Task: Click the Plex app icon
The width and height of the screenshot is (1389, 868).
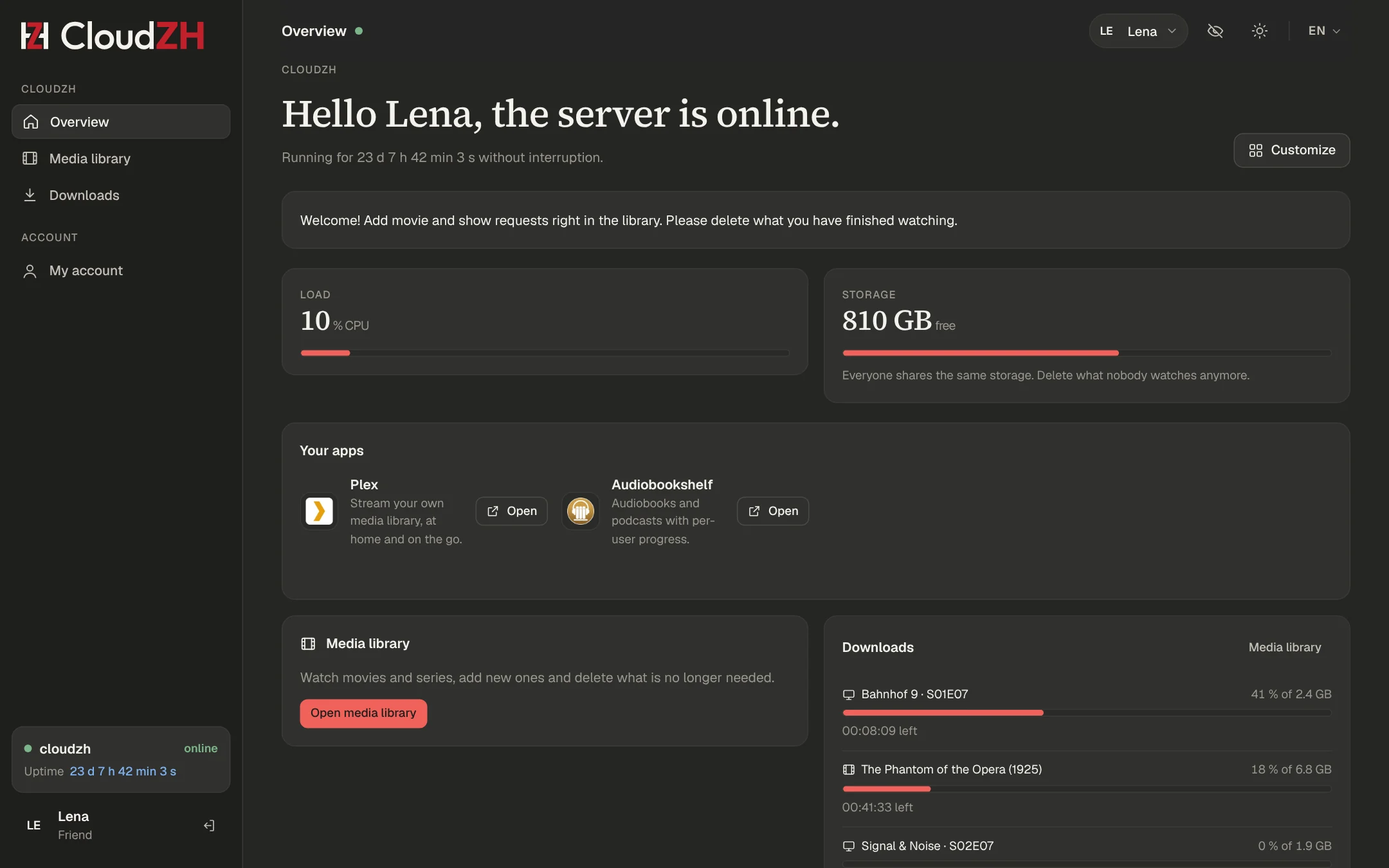Action: [319, 511]
